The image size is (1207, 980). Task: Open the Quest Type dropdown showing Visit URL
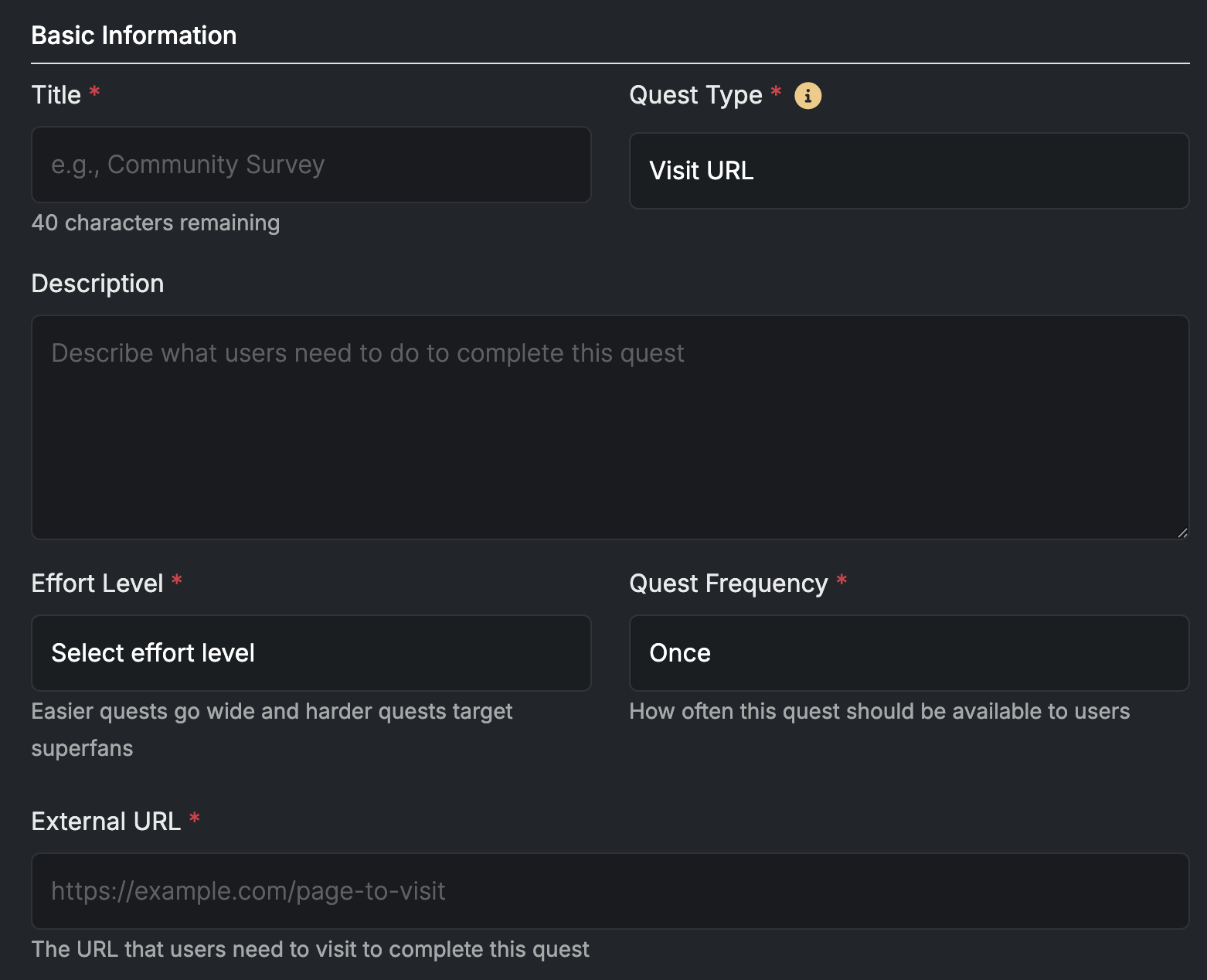909,171
